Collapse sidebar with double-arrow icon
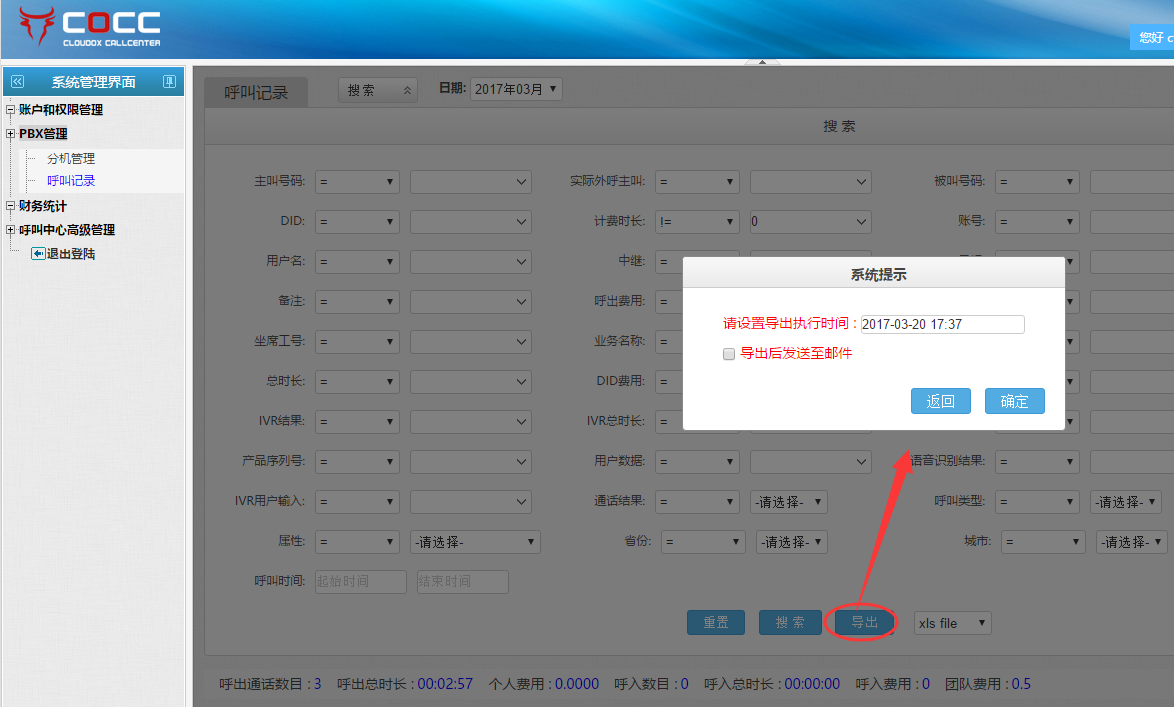This screenshot has height=707, width=1174. (x=17, y=82)
